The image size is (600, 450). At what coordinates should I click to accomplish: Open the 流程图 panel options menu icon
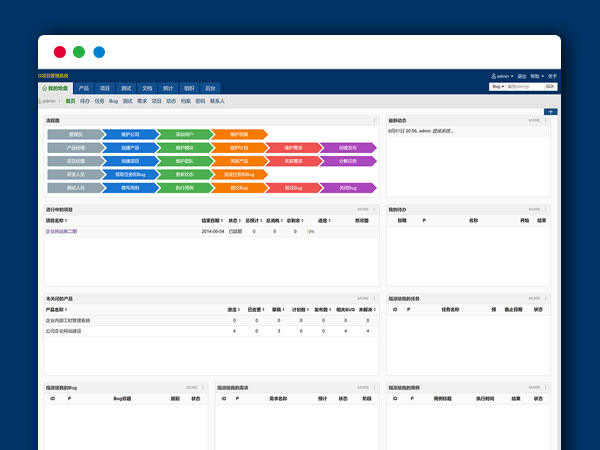pyautogui.click(x=375, y=119)
